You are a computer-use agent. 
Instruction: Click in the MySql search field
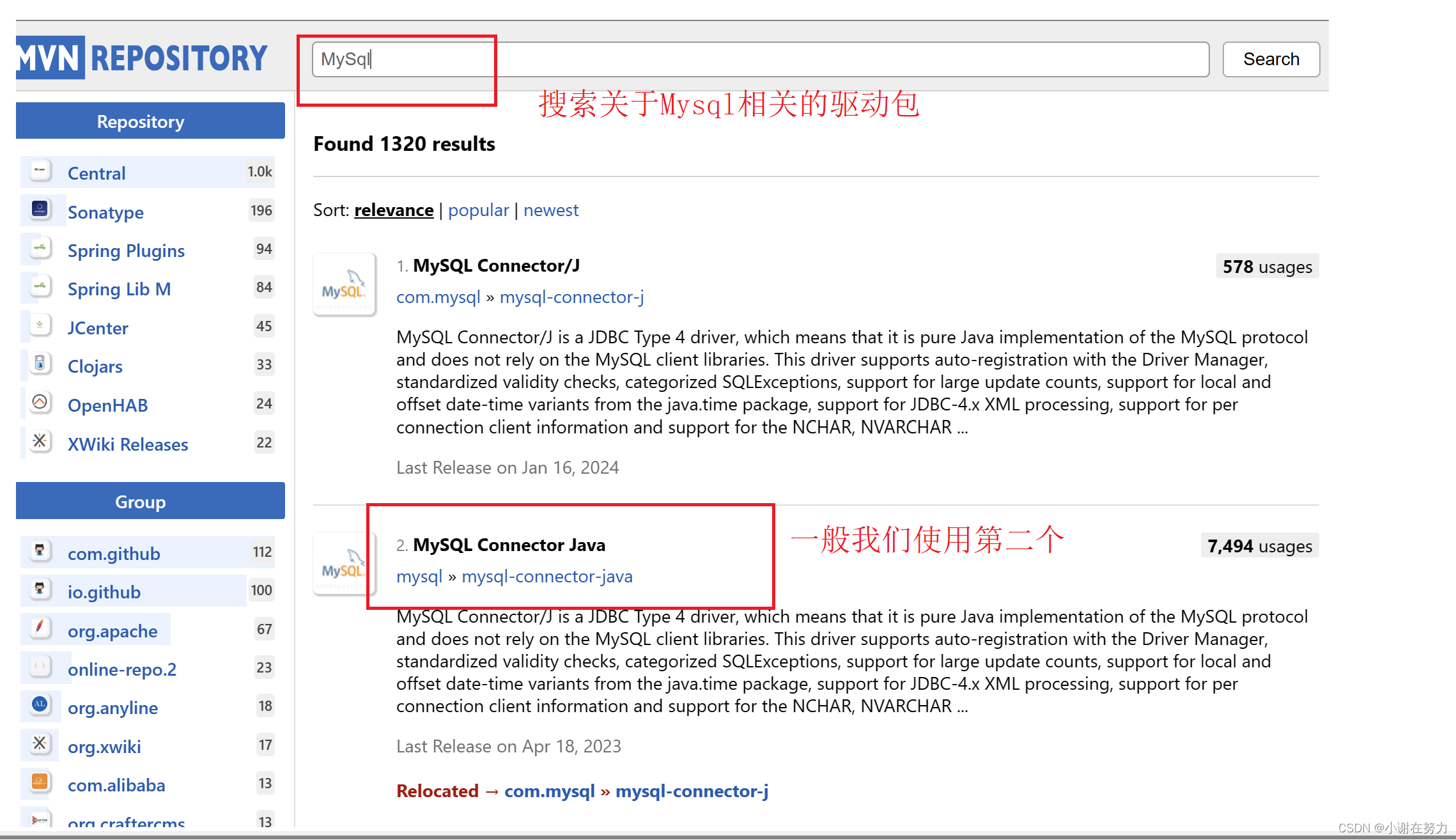pyautogui.click(x=759, y=59)
